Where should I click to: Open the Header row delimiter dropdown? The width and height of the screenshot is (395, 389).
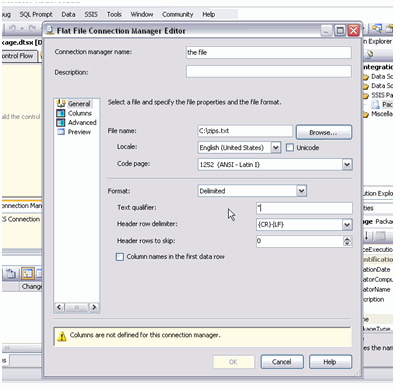pyautogui.click(x=347, y=224)
